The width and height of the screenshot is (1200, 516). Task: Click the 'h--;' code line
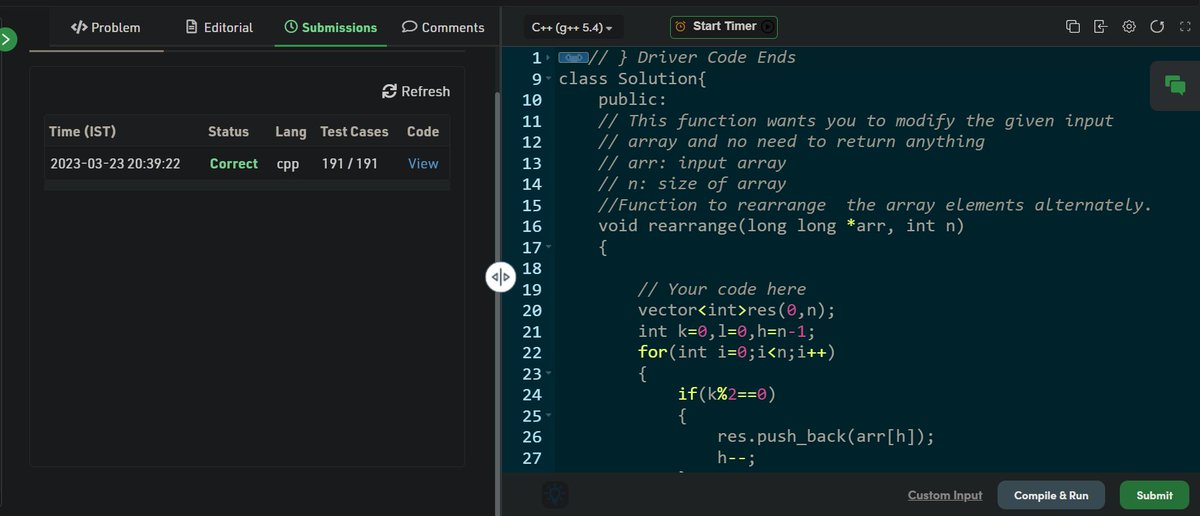pos(737,457)
